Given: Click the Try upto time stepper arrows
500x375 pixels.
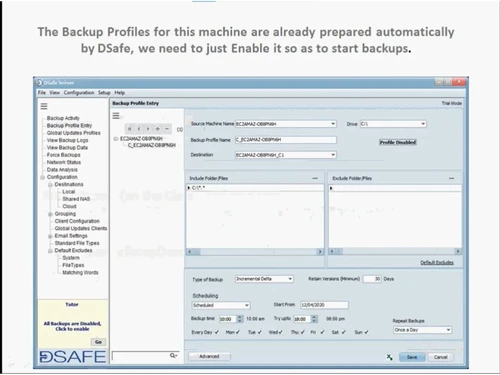Looking at the screenshot, I should pyautogui.click(x=314, y=319).
